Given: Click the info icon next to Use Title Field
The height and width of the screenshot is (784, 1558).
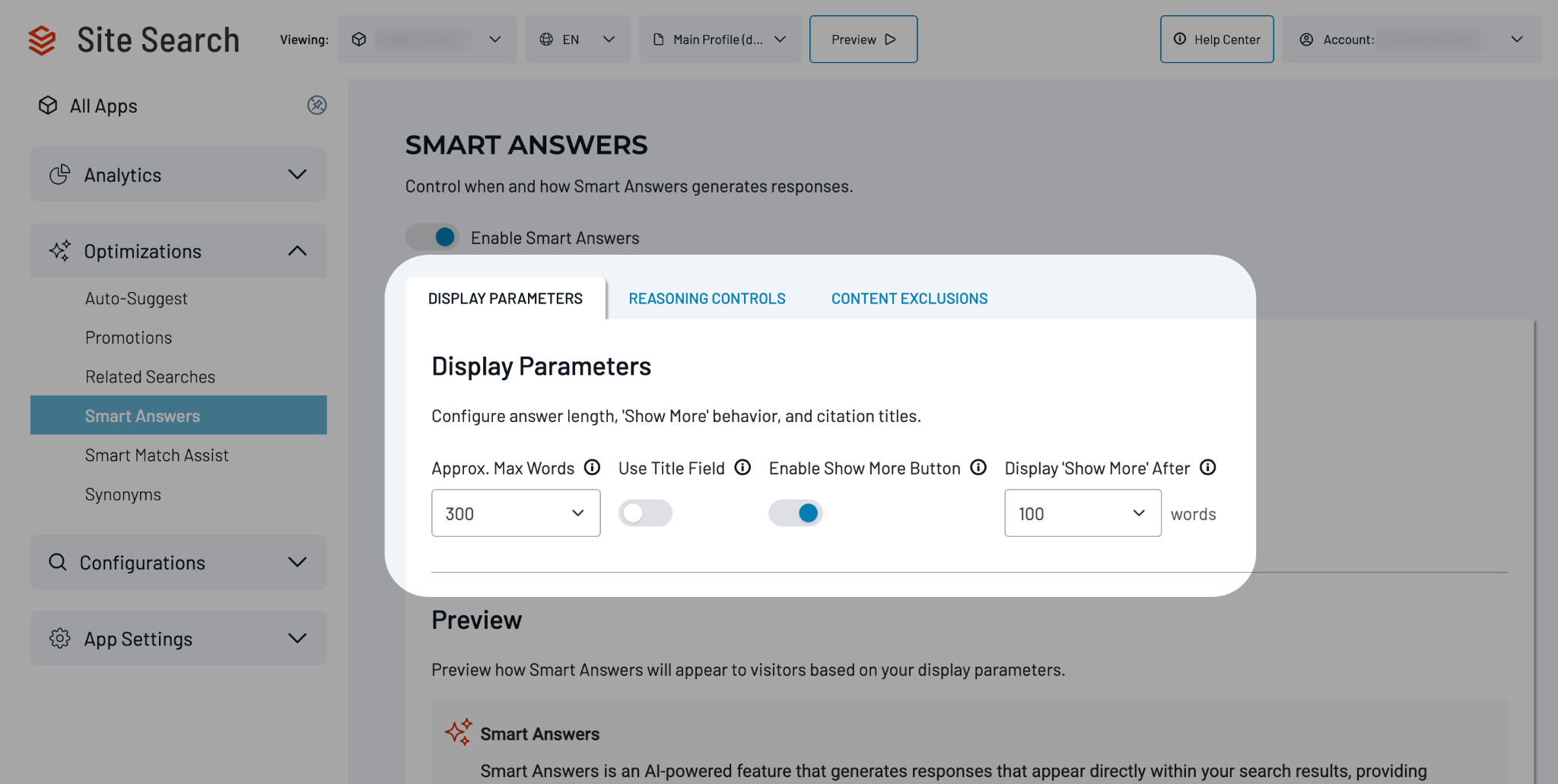Looking at the screenshot, I should (x=742, y=467).
